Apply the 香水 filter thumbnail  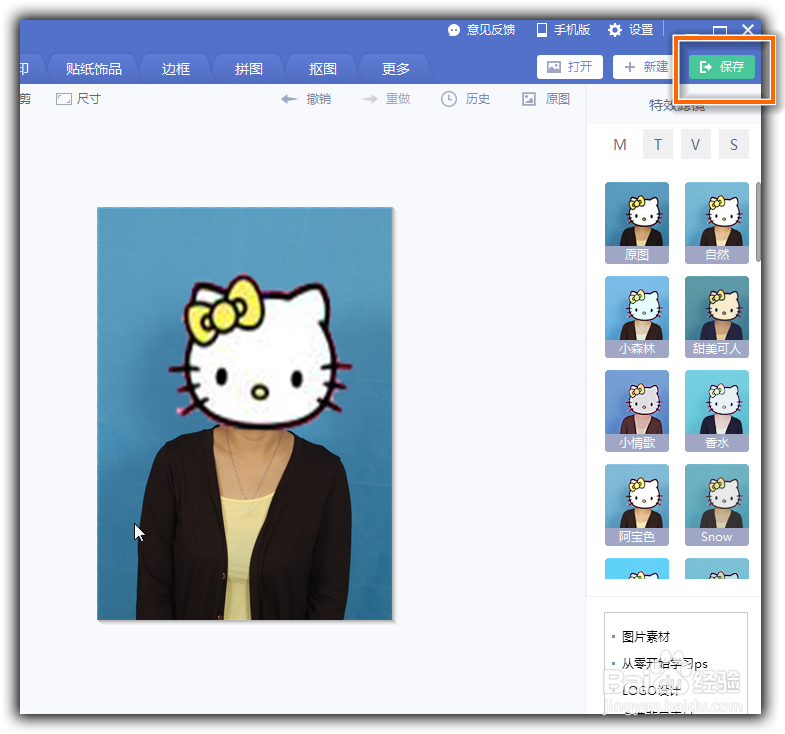(717, 411)
